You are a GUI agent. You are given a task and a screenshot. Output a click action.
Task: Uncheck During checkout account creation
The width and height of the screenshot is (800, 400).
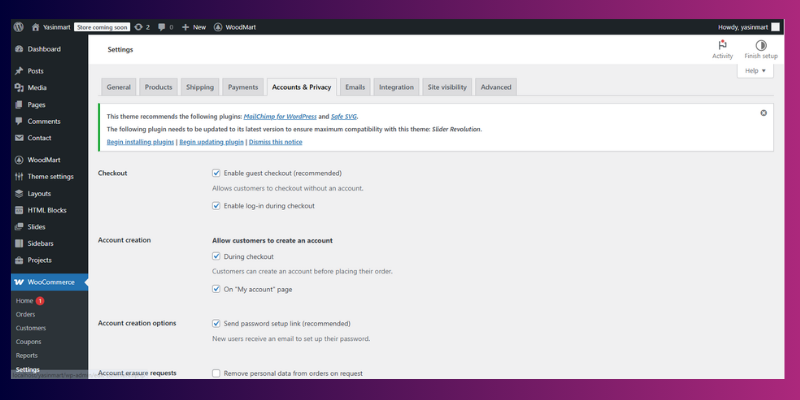pyautogui.click(x=216, y=256)
